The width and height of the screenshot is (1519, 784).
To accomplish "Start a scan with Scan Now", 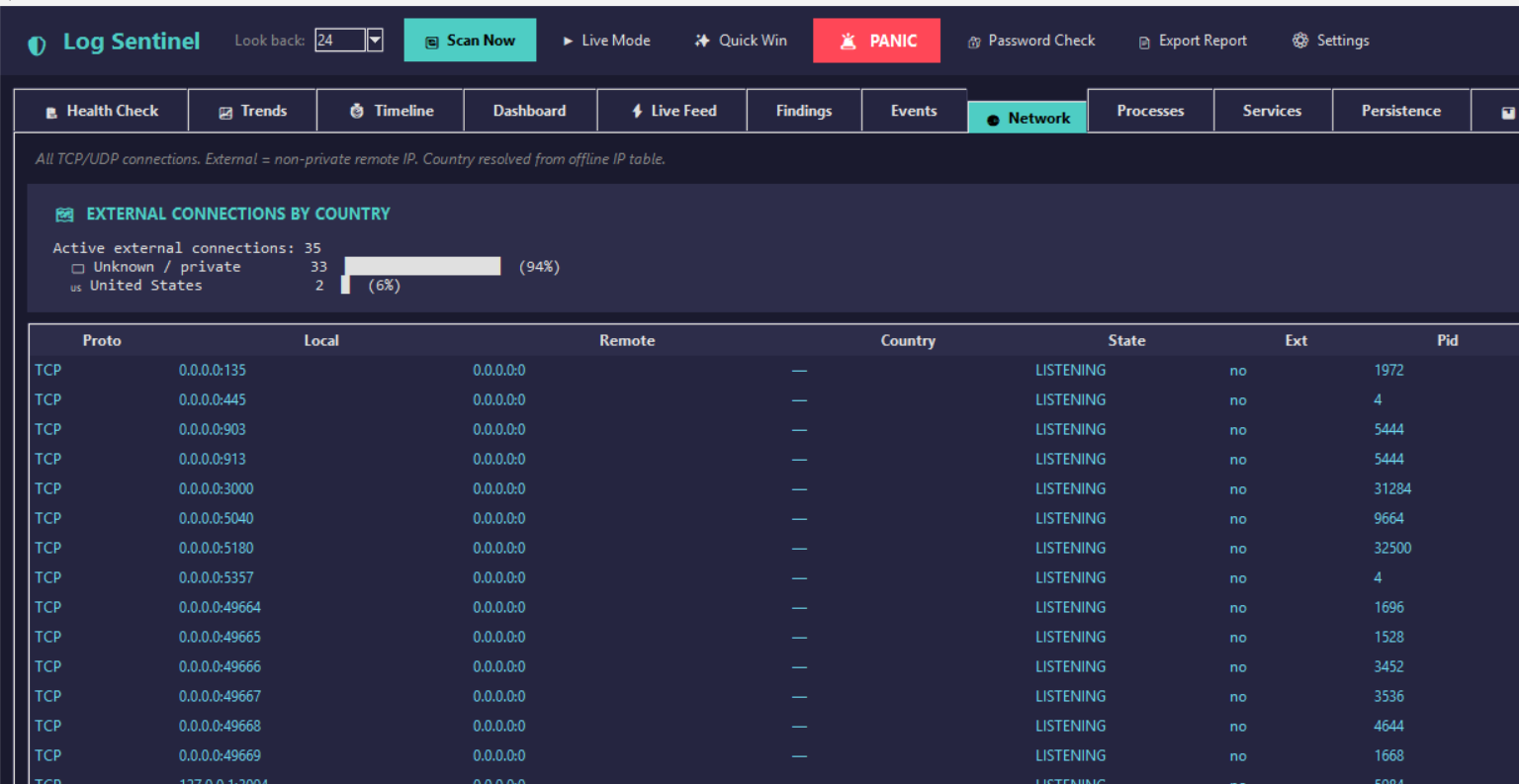I will point(470,41).
